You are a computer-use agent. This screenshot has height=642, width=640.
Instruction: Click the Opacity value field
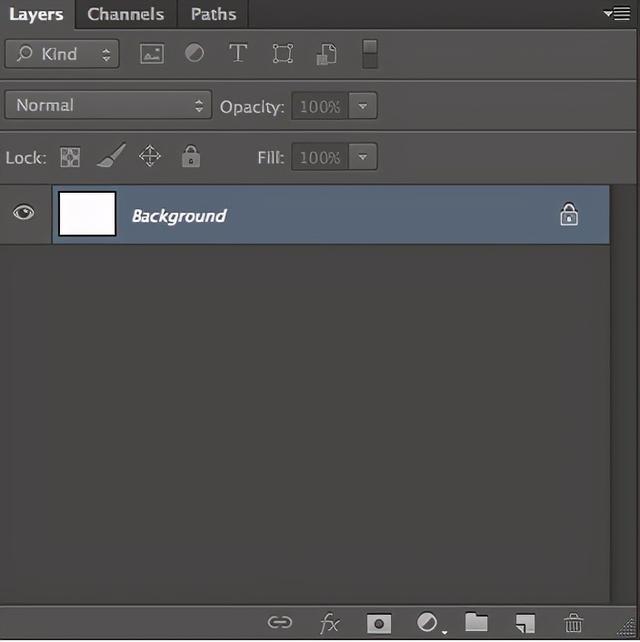[x=320, y=106]
